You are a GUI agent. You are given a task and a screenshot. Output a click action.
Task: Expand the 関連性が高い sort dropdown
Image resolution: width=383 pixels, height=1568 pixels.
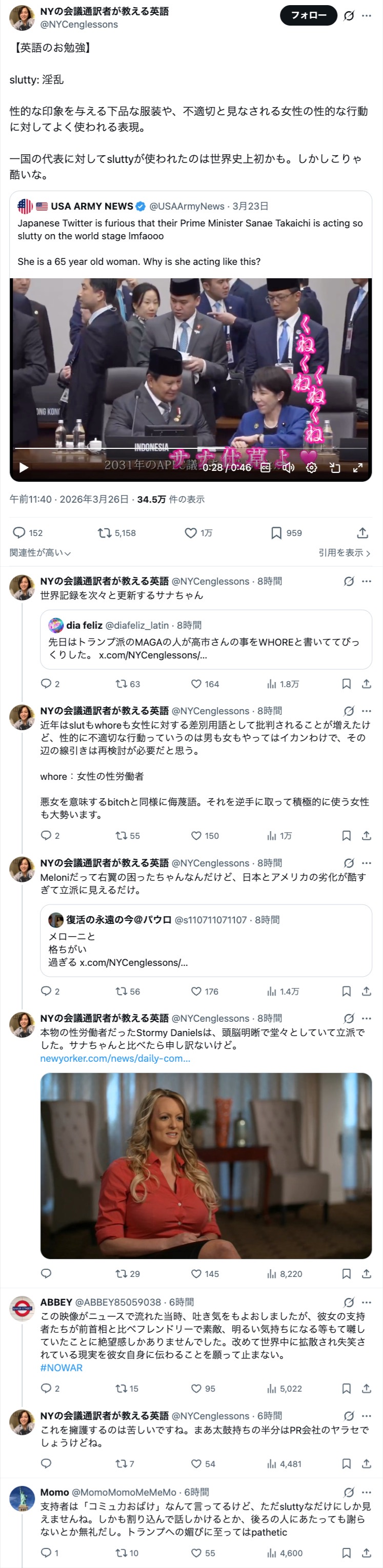coord(40,553)
